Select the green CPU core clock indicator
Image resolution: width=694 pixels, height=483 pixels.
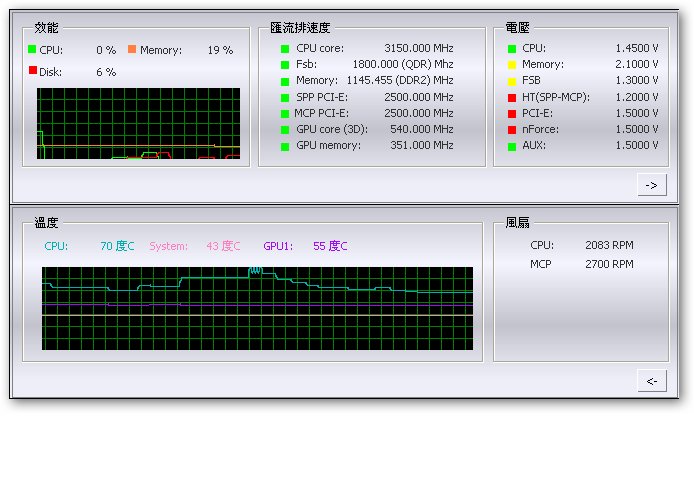[x=285, y=48]
